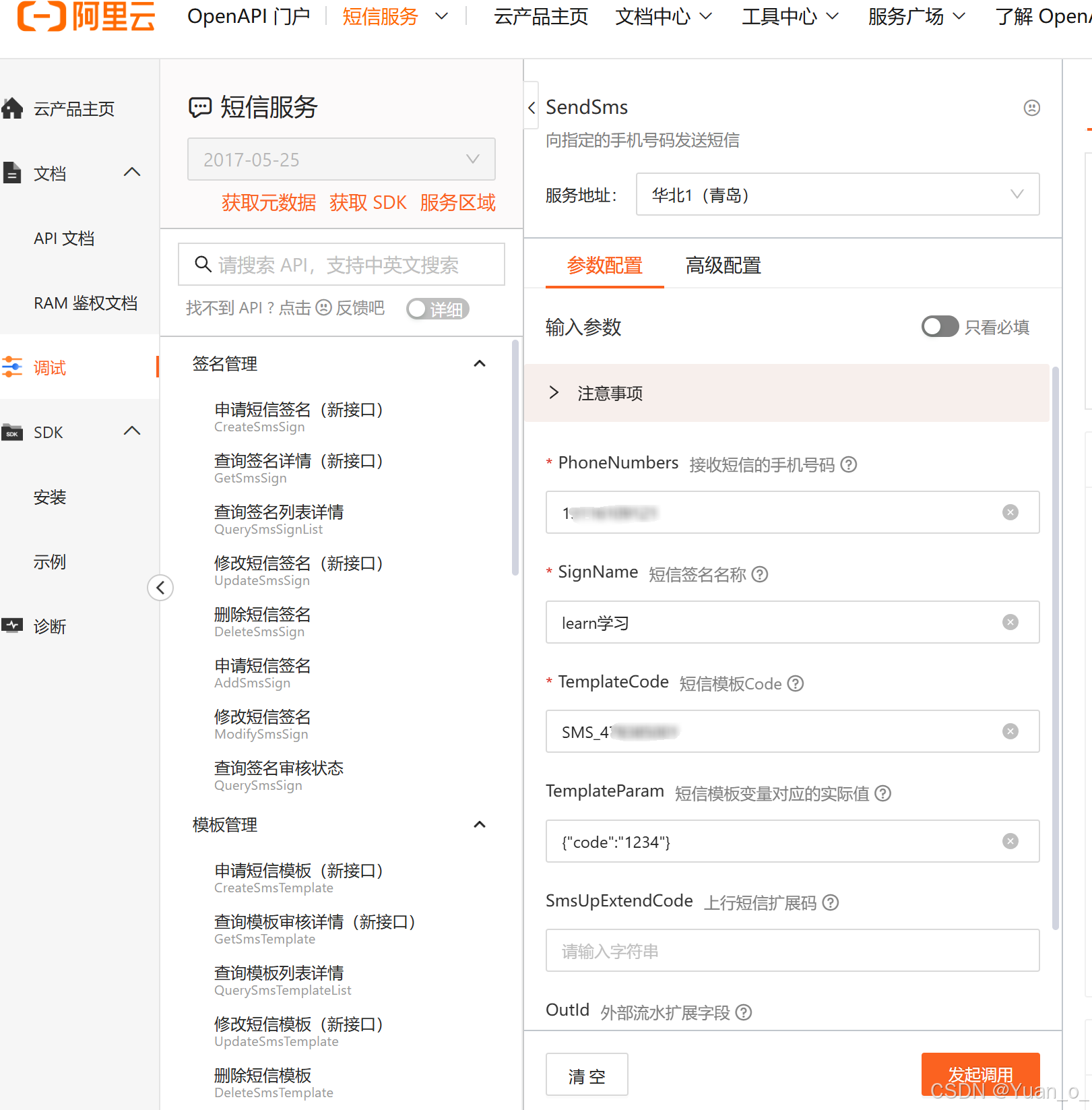
Task: Open help tooltip for PhoneNumbers
Action: pos(849,464)
